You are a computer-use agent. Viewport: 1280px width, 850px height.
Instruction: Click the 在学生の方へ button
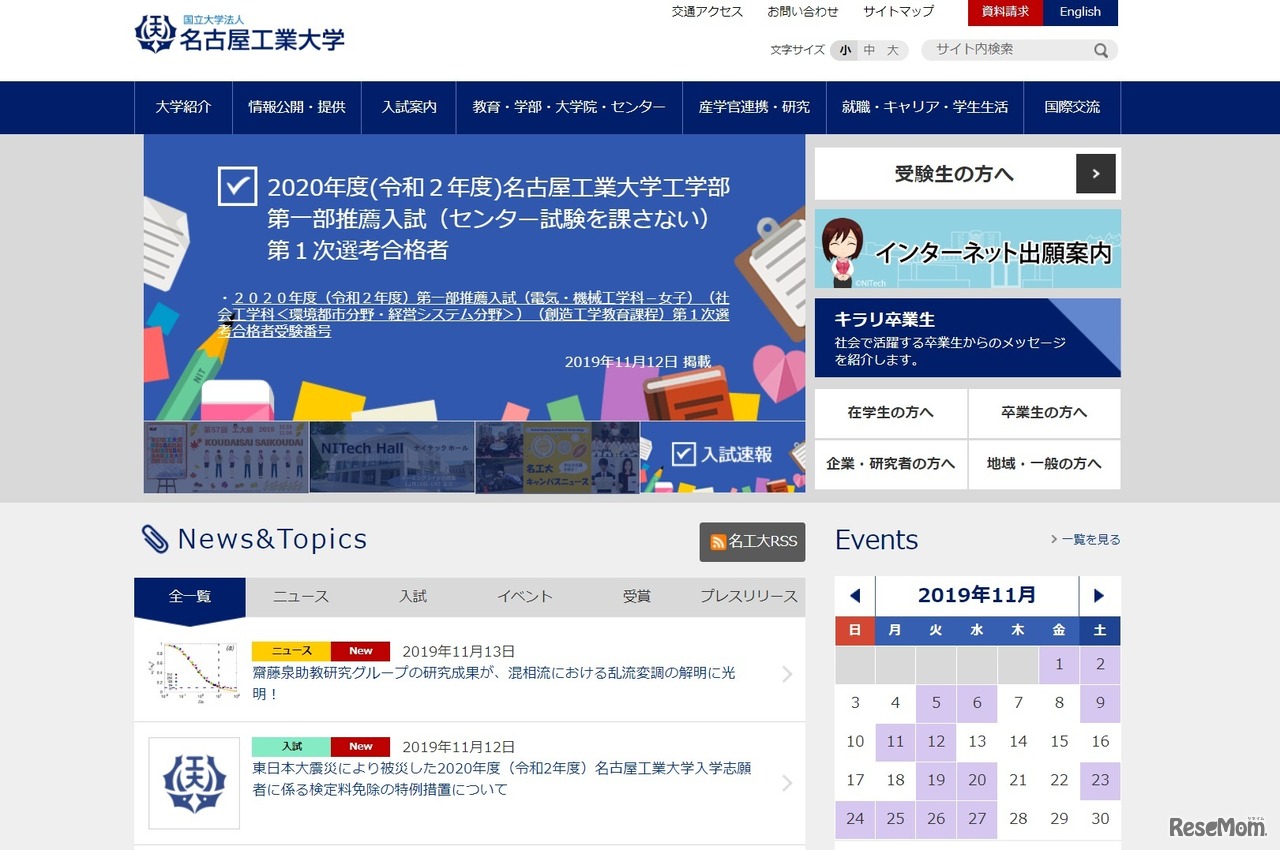point(890,413)
